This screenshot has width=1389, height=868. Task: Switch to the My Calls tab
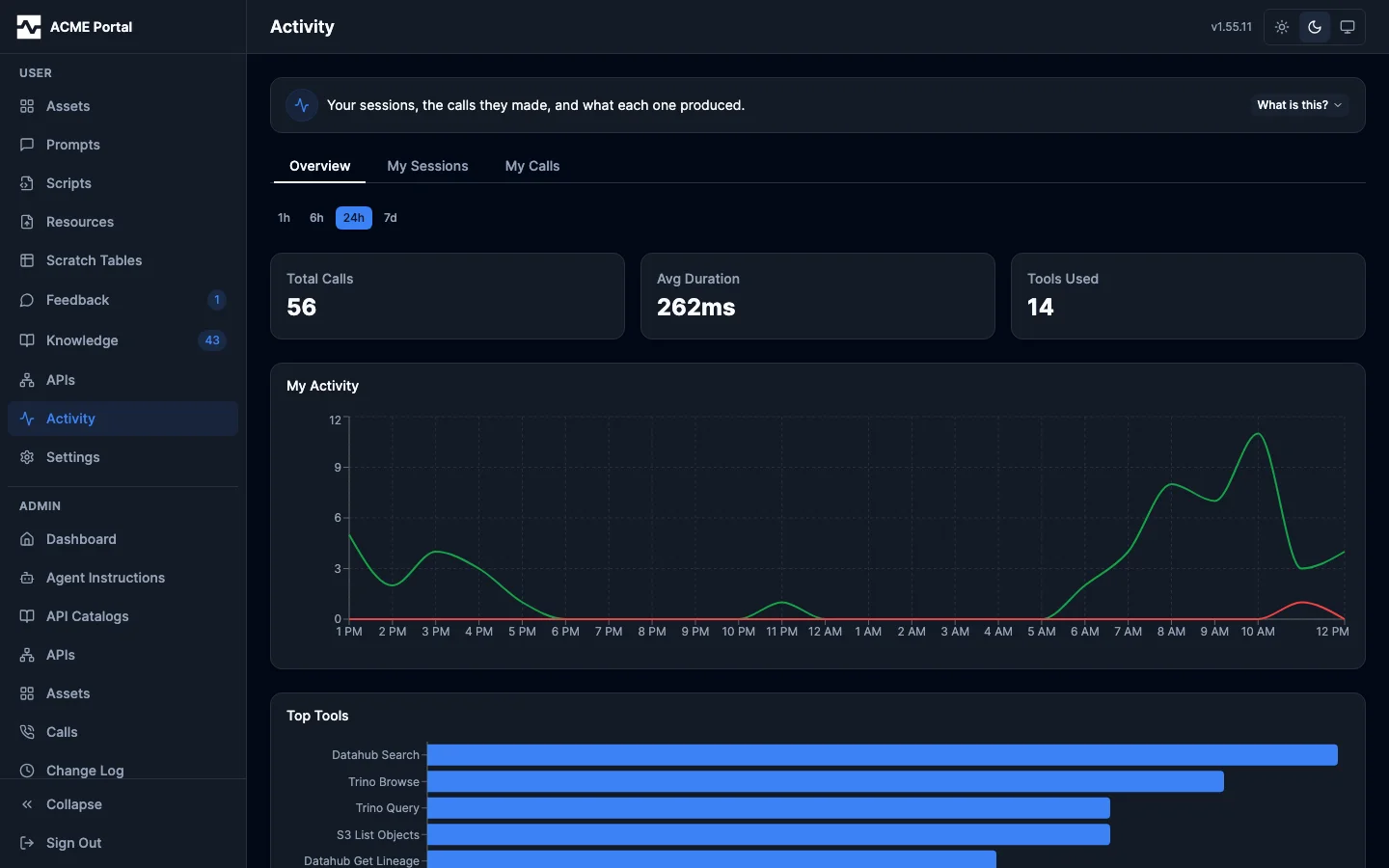click(x=532, y=166)
